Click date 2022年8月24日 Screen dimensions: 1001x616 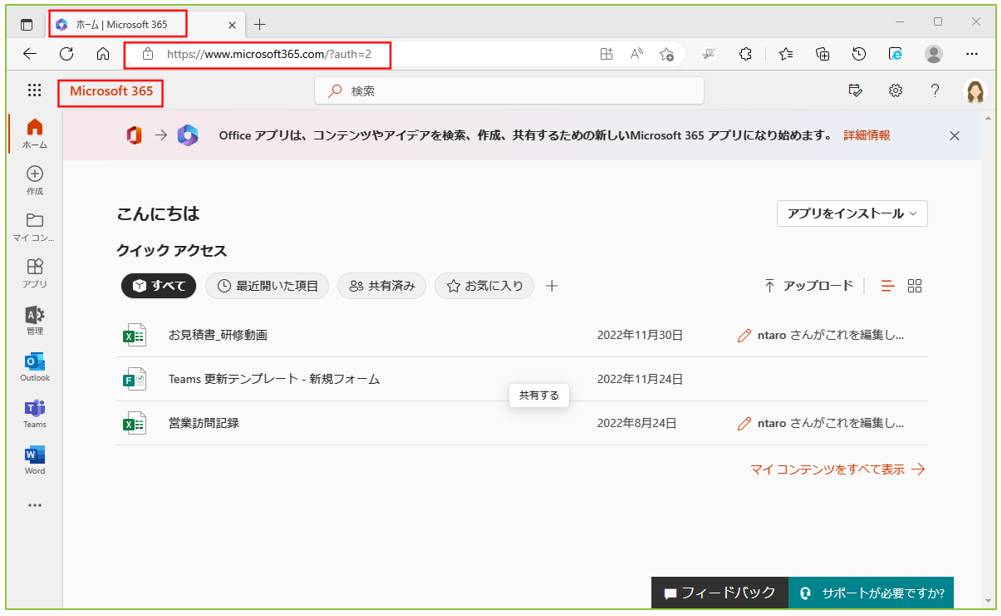click(636, 423)
